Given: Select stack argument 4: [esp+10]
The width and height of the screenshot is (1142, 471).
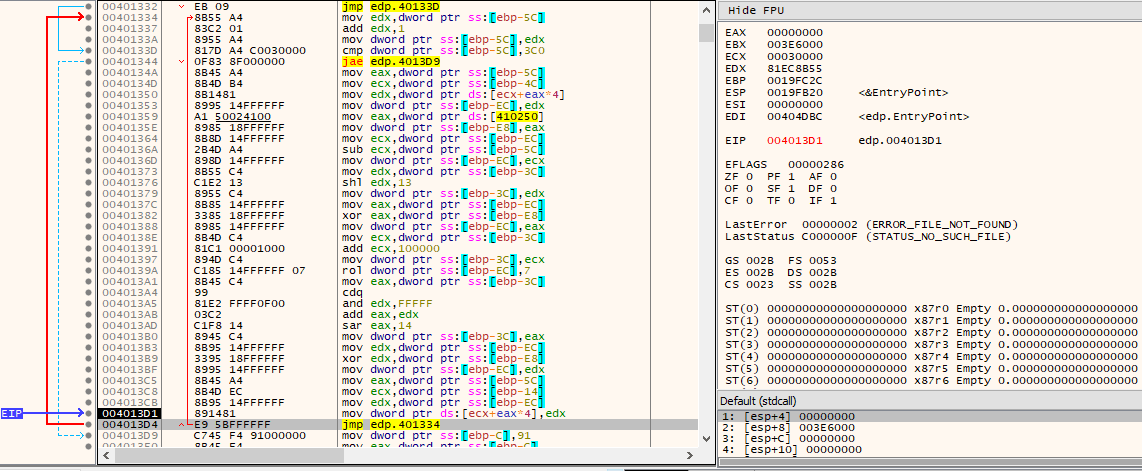Looking at the screenshot, I should click(x=929, y=450).
